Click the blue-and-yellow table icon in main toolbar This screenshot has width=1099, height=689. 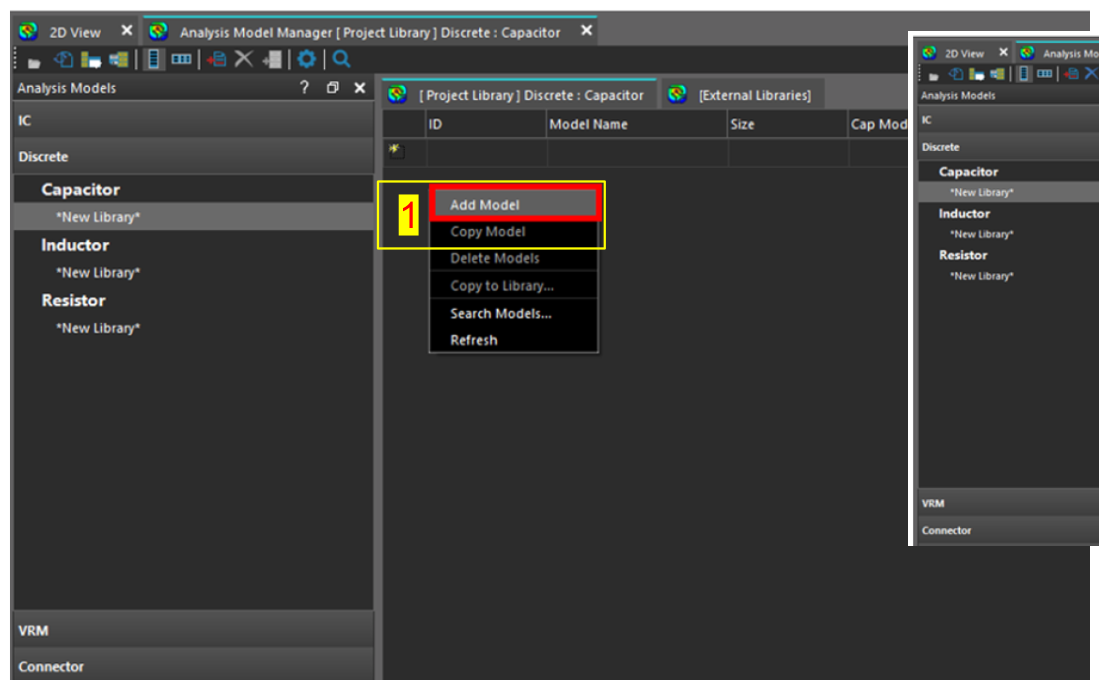tap(118, 60)
